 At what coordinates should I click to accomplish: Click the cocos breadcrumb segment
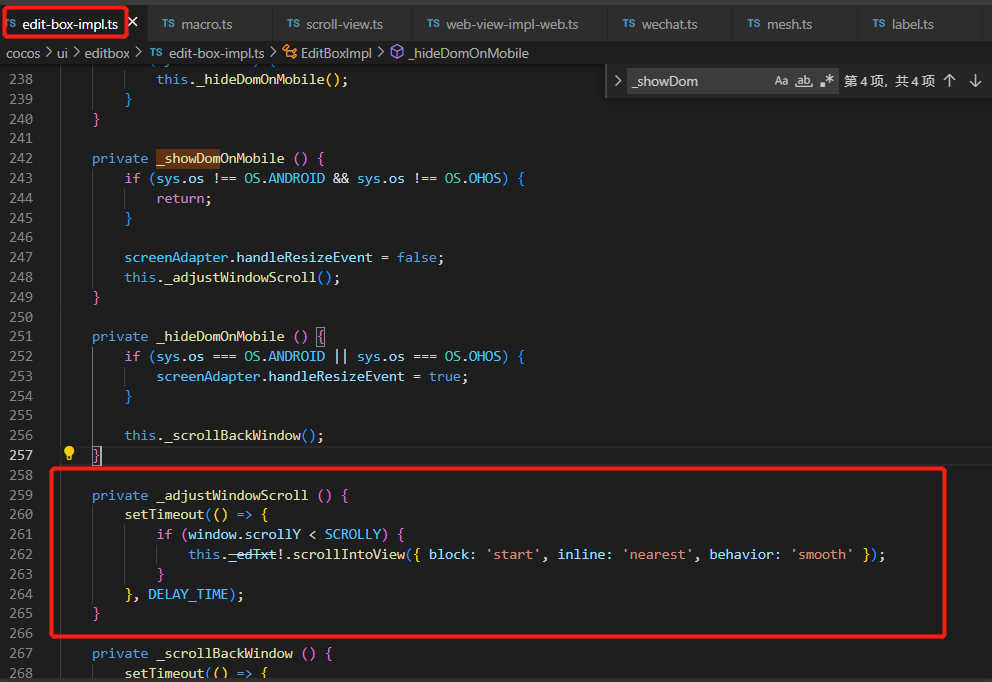click(x=23, y=53)
